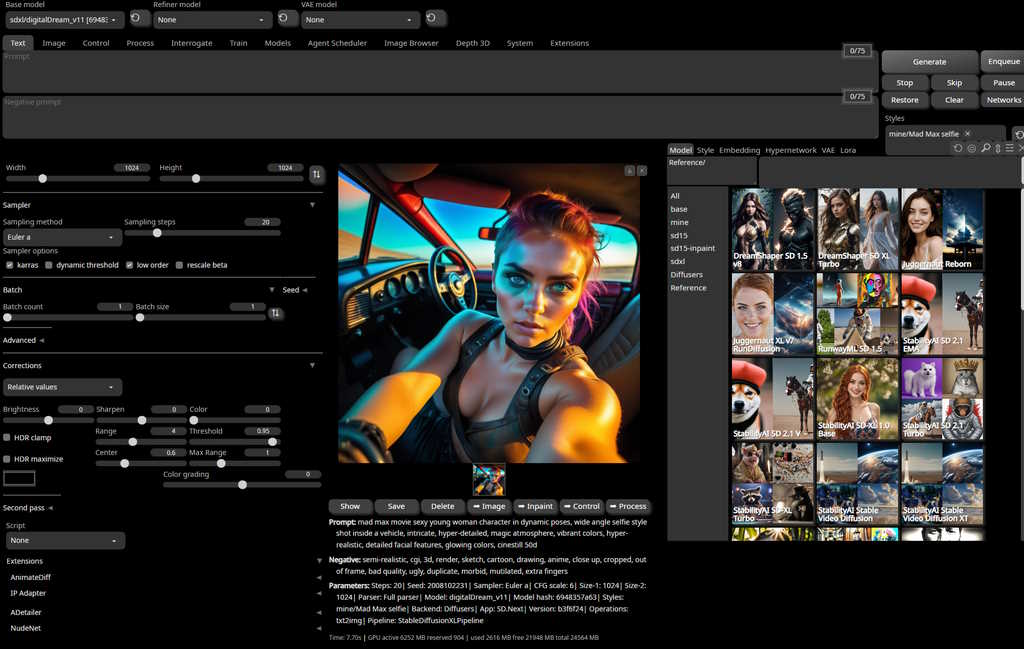
Task: Refresh the styles list
Action: pos(1018,134)
